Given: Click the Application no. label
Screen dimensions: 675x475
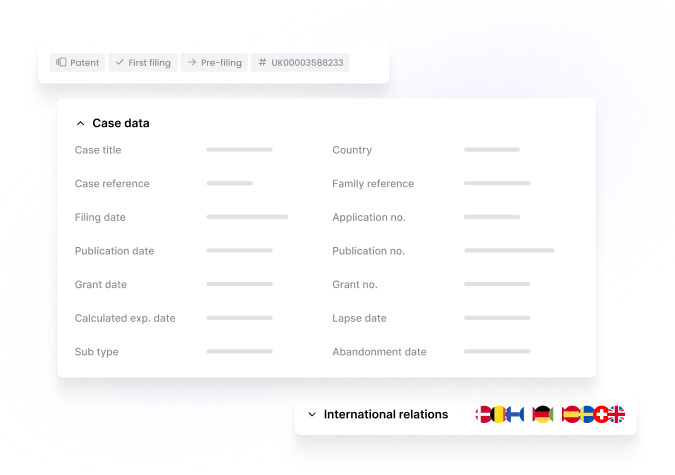Looking at the screenshot, I should (x=369, y=217).
